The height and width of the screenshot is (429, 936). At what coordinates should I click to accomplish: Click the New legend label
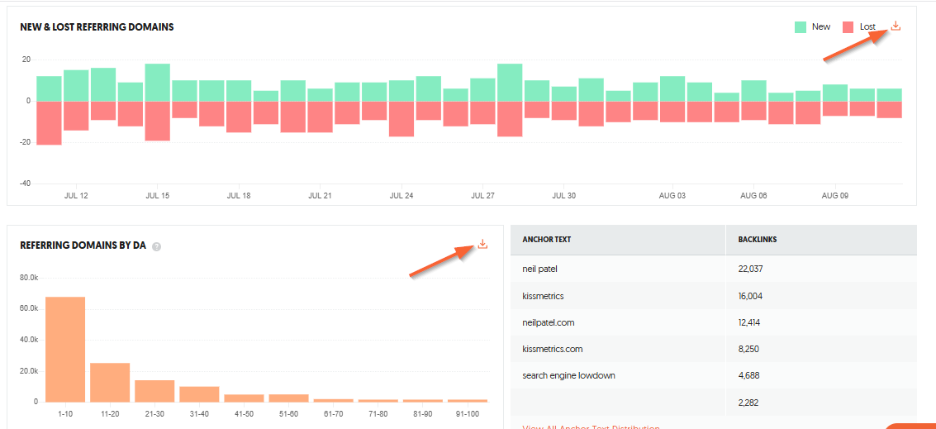point(821,27)
